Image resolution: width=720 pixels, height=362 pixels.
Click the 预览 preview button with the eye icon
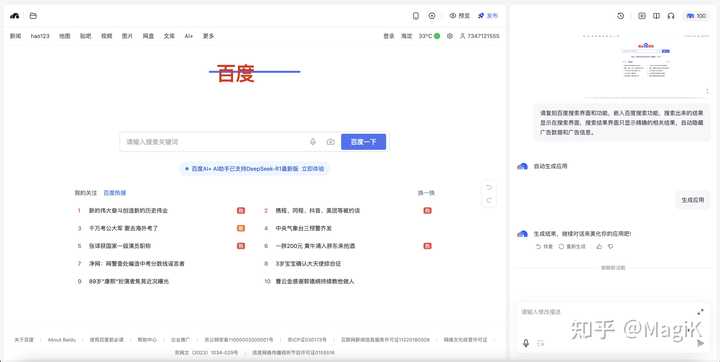(x=460, y=16)
